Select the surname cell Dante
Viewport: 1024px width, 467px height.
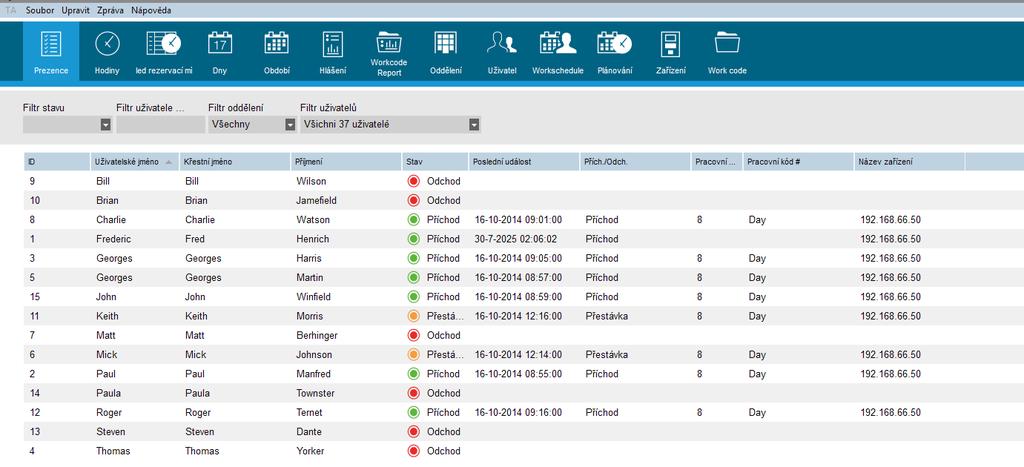[x=309, y=432]
